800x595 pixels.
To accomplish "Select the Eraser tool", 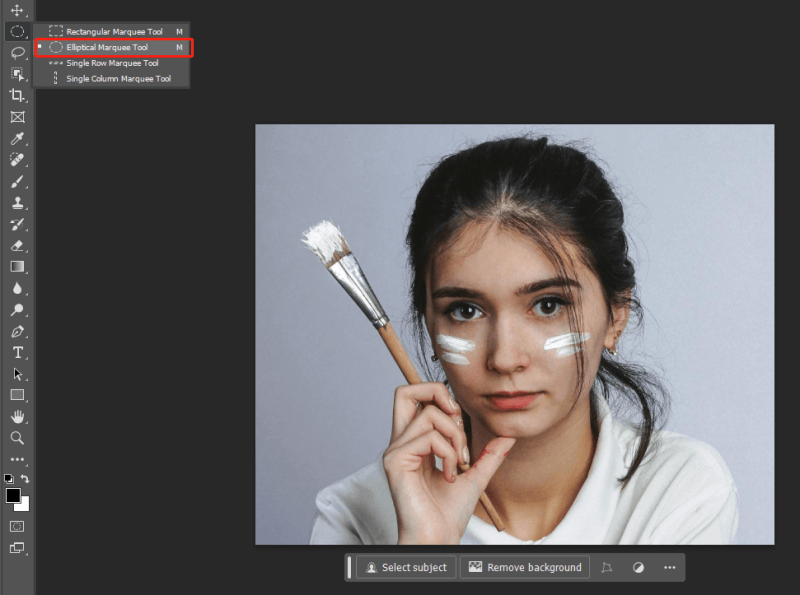I will coord(17,245).
